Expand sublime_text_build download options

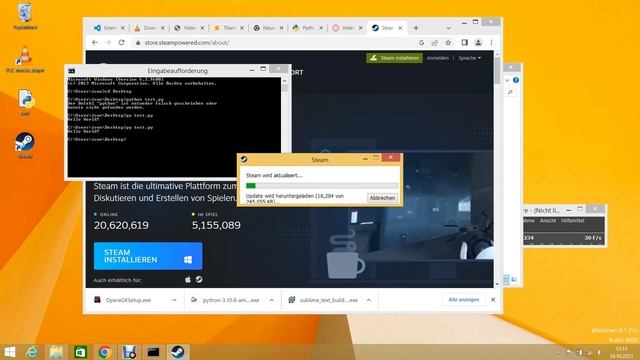pyautogui.click(x=369, y=300)
